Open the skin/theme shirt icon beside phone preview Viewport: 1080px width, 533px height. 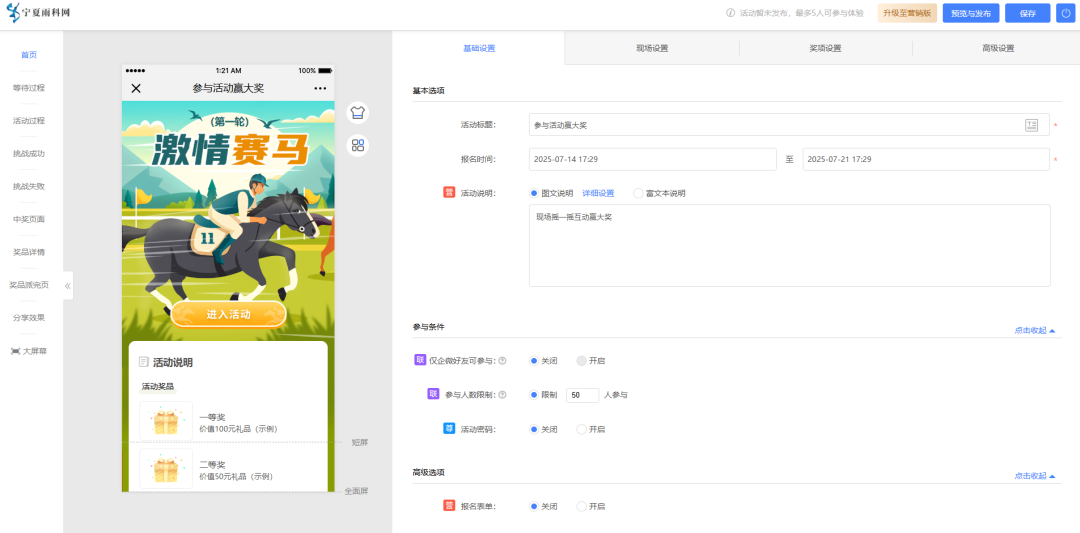tap(357, 112)
